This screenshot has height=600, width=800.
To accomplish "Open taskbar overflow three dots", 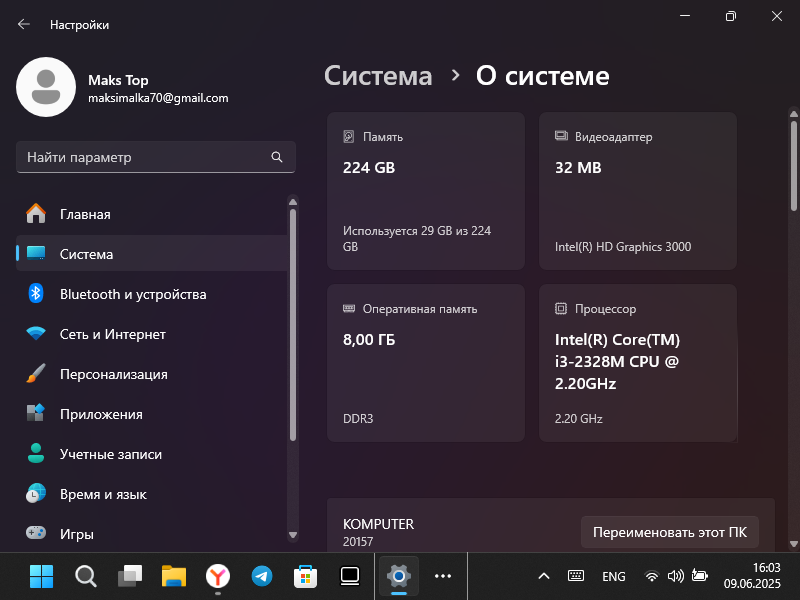I will point(443,577).
